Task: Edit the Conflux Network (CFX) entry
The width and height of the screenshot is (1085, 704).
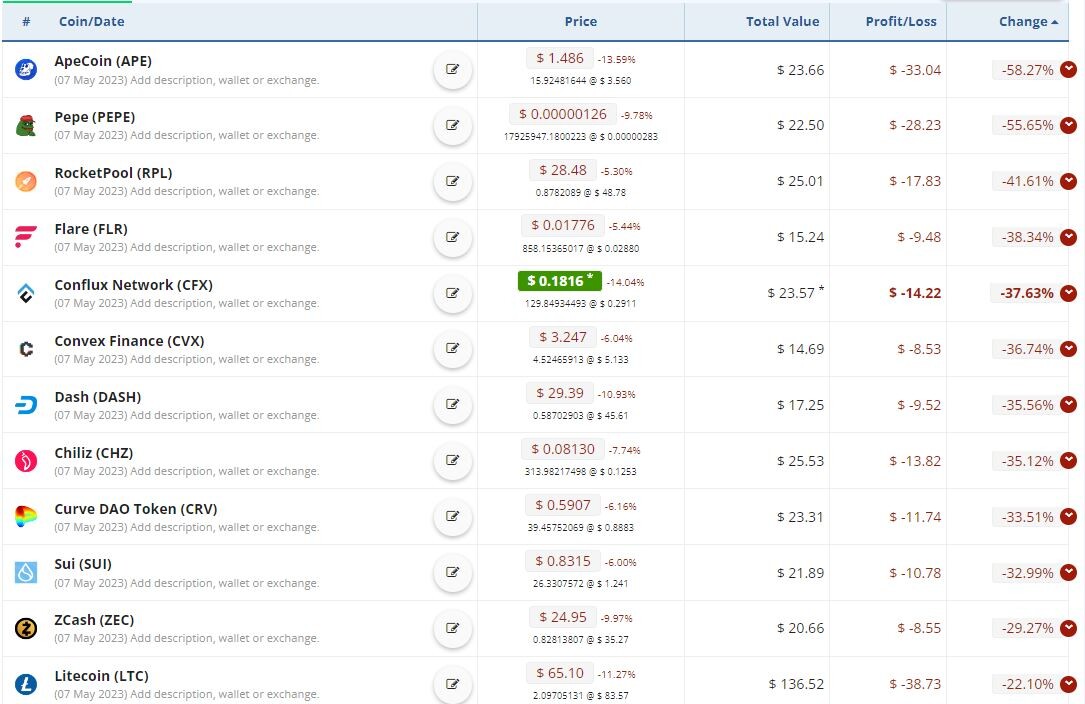Action: point(453,293)
